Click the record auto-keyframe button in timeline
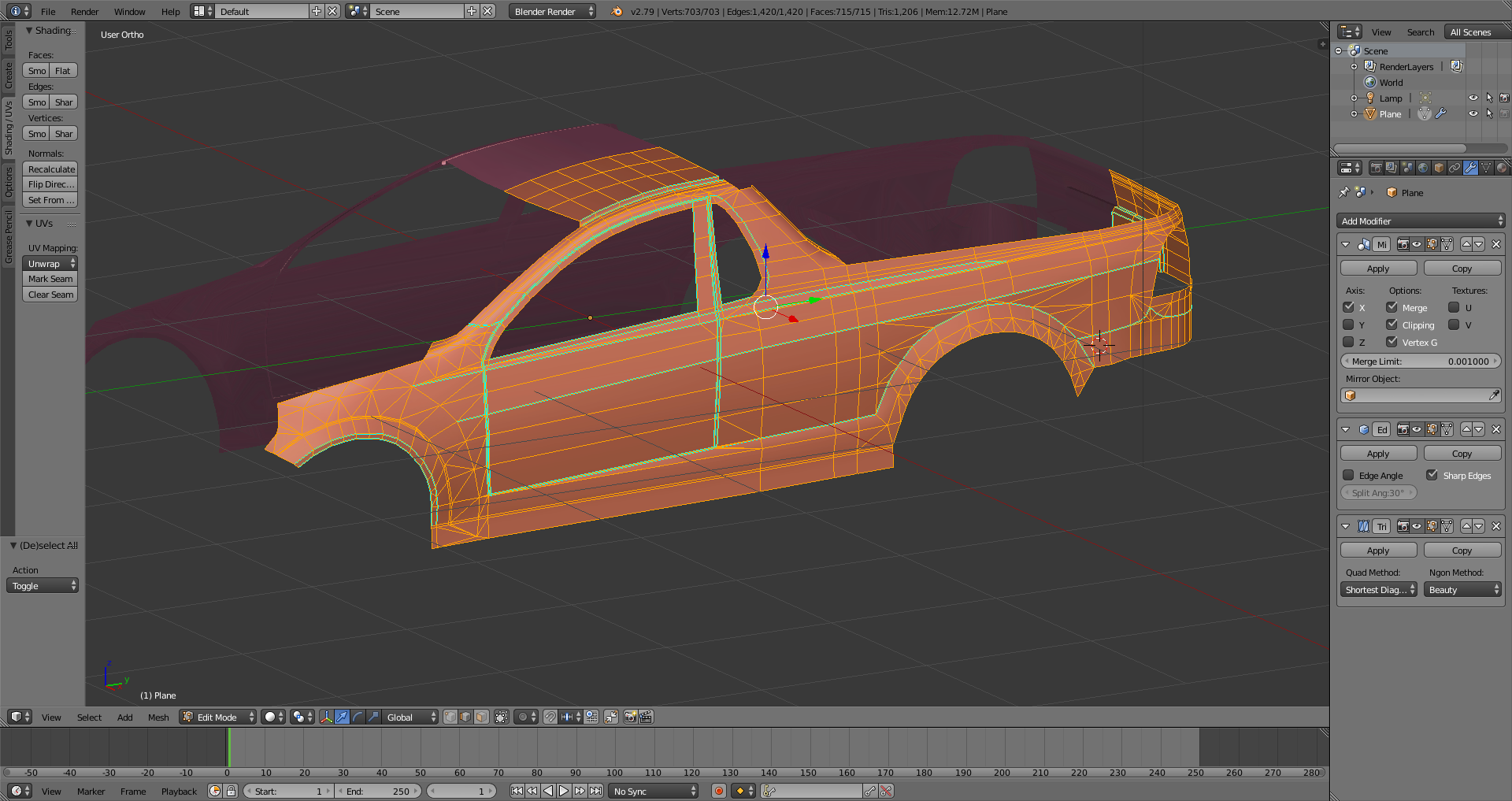This screenshot has width=1512, height=801. coord(718,791)
